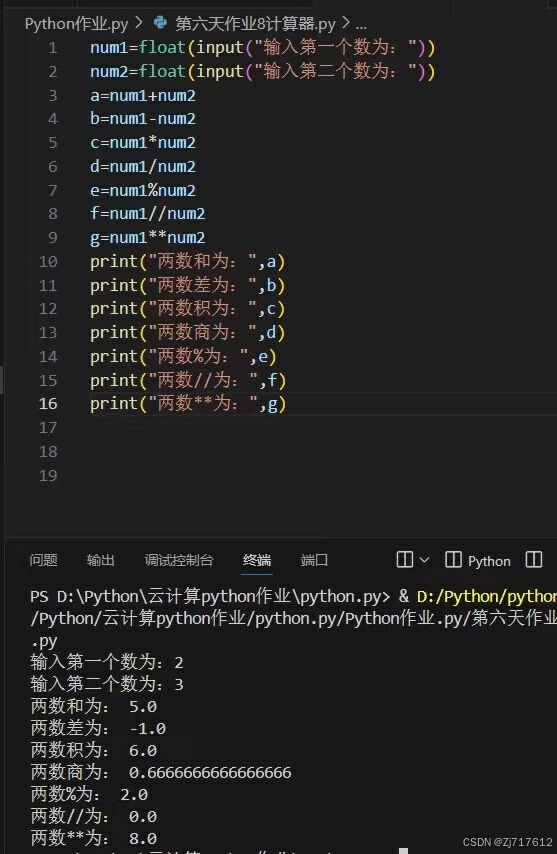The image size is (557, 854).
Task: Open the 调试控制台 debug console tab
Action: tap(179, 560)
